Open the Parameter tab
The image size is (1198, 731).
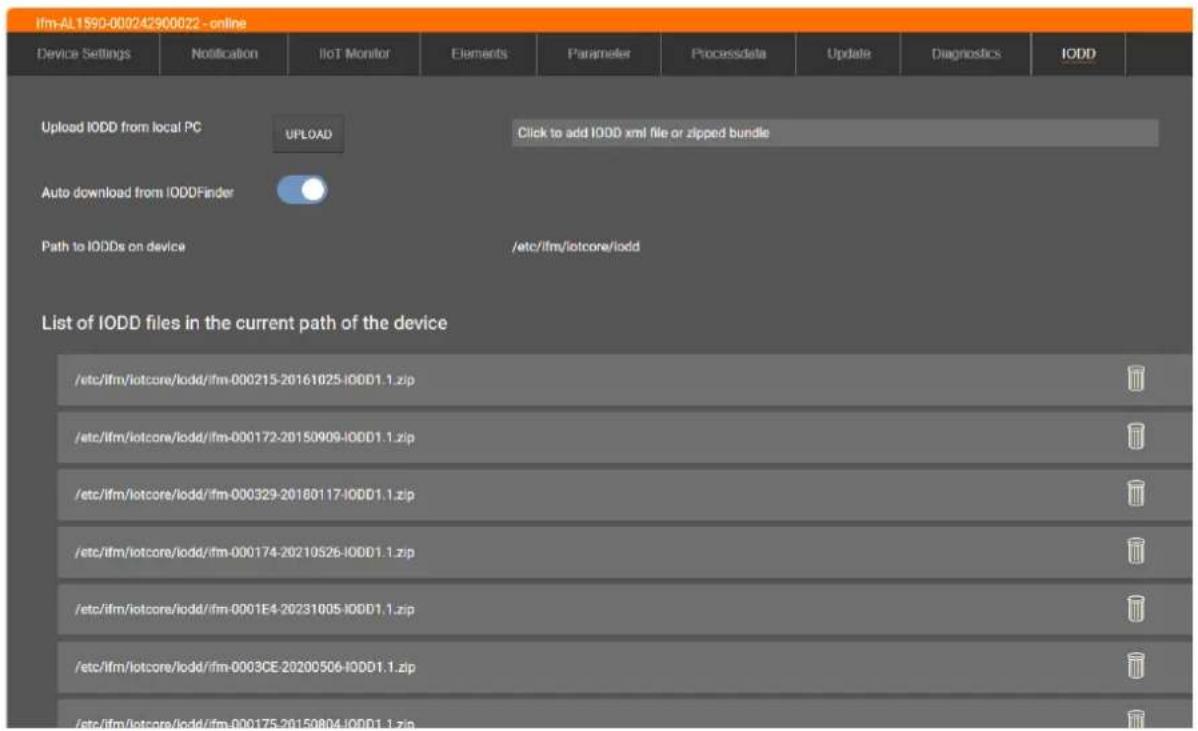(x=598, y=53)
